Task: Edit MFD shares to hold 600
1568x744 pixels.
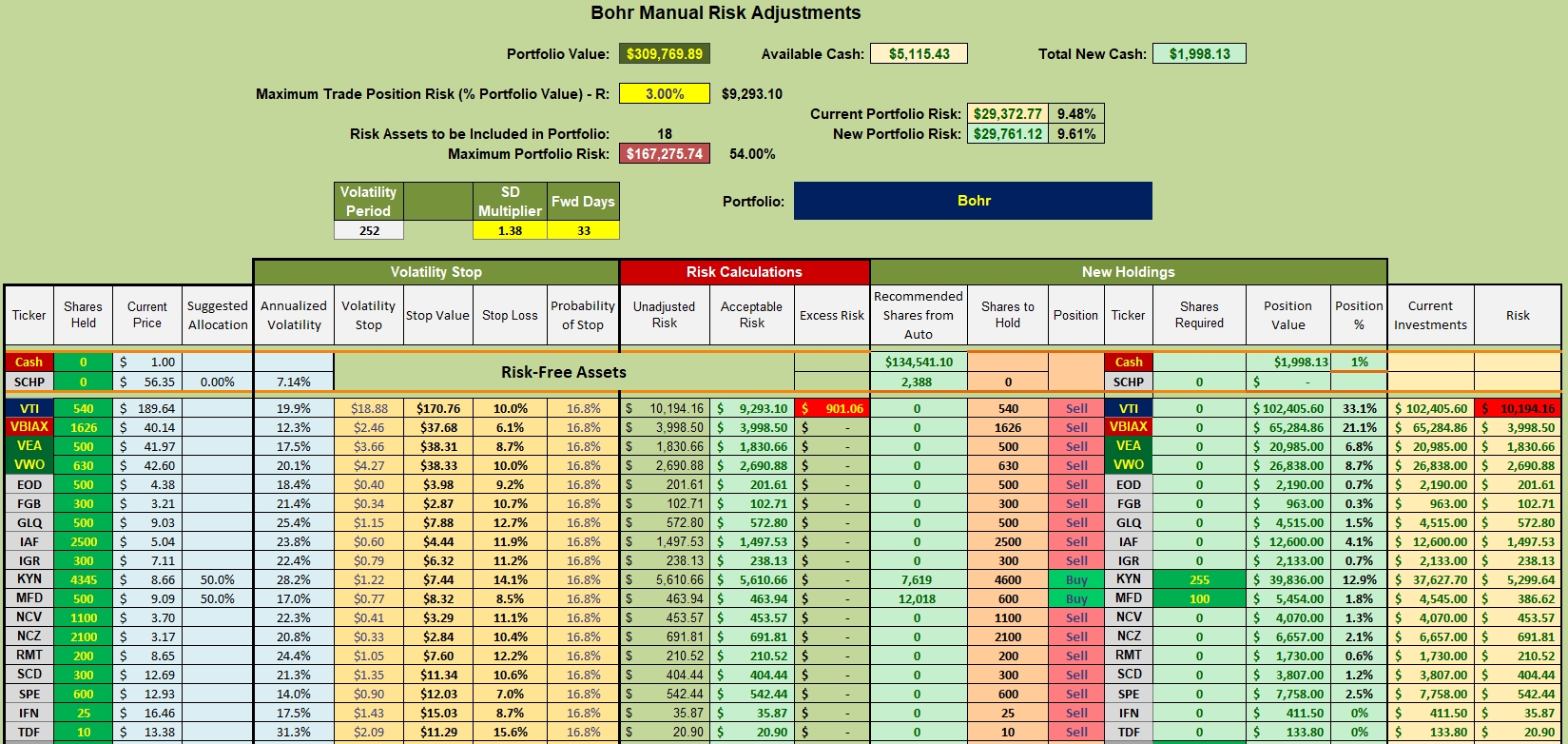Action: coord(1008,598)
